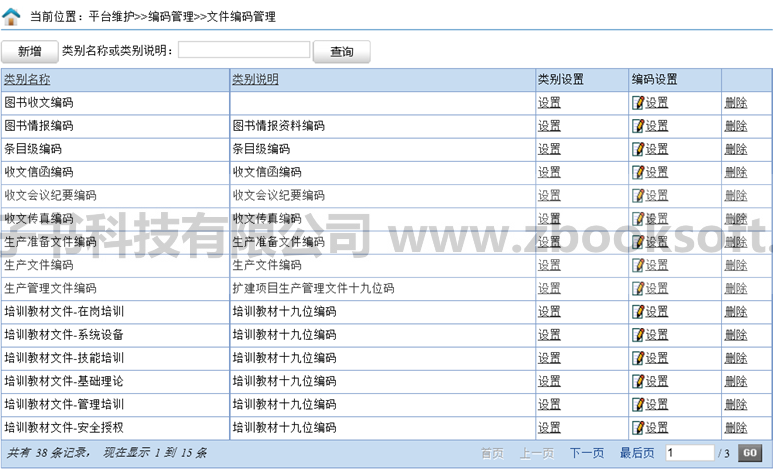Open 类别设置 link for 生产文件编码
This screenshot has height=469, width=773.
[x=549, y=265]
